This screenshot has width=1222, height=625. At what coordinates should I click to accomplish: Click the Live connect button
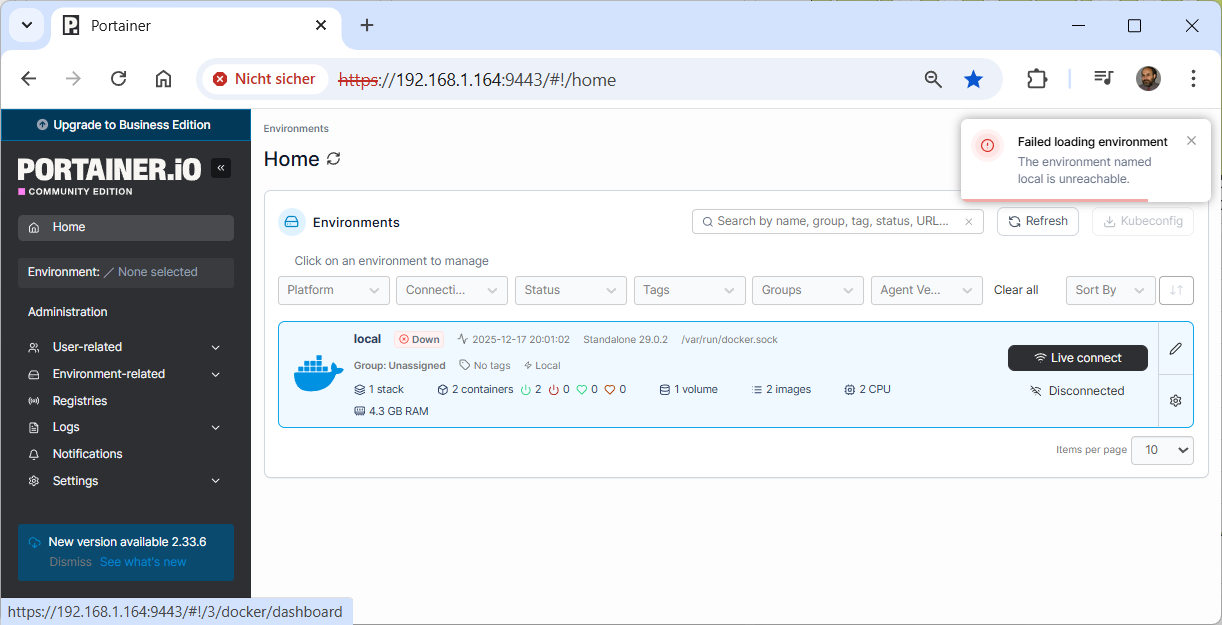[x=1077, y=358]
